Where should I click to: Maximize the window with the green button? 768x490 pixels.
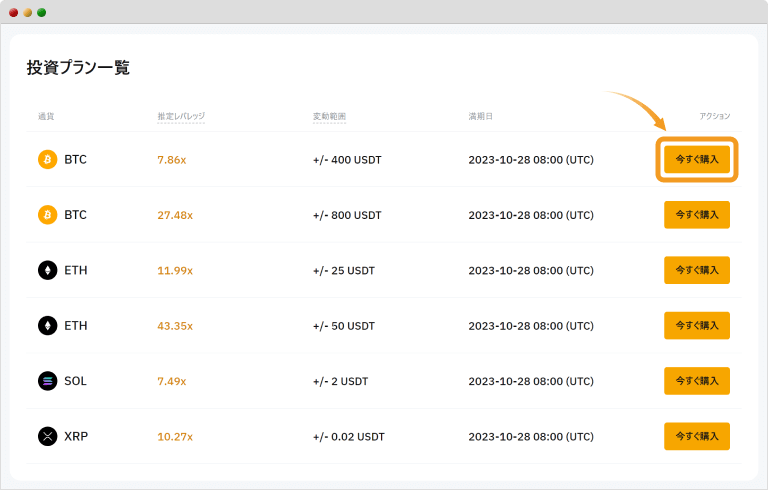[x=42, y=12]
